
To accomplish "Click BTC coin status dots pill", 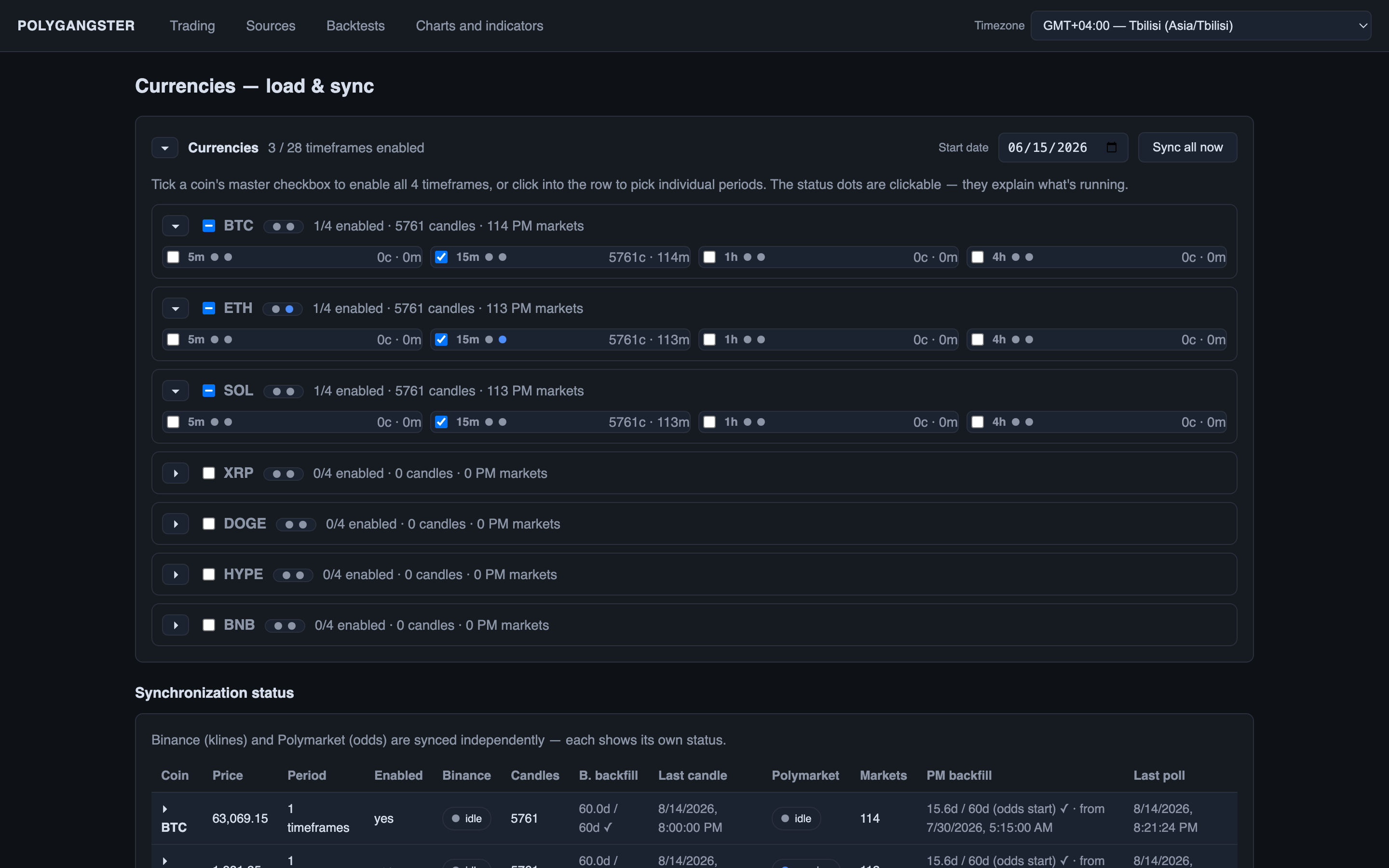I will pos(284,226).
